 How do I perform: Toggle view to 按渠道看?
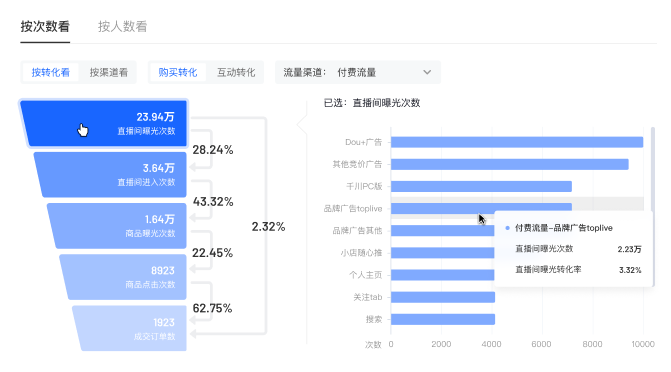108,72
